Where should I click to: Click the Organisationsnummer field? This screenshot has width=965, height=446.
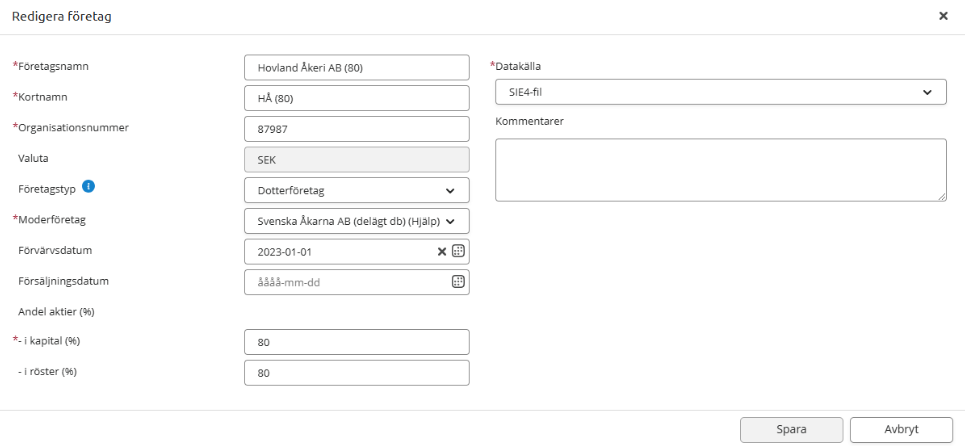click(x=356, y=128)
